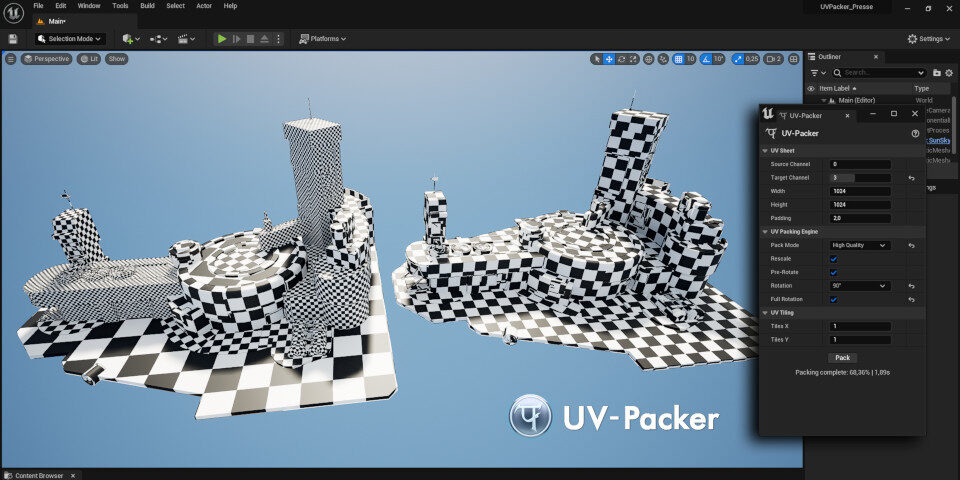960x480 pixels.
Task: Save the current level with the disk icon
Action: coord(13,39)
